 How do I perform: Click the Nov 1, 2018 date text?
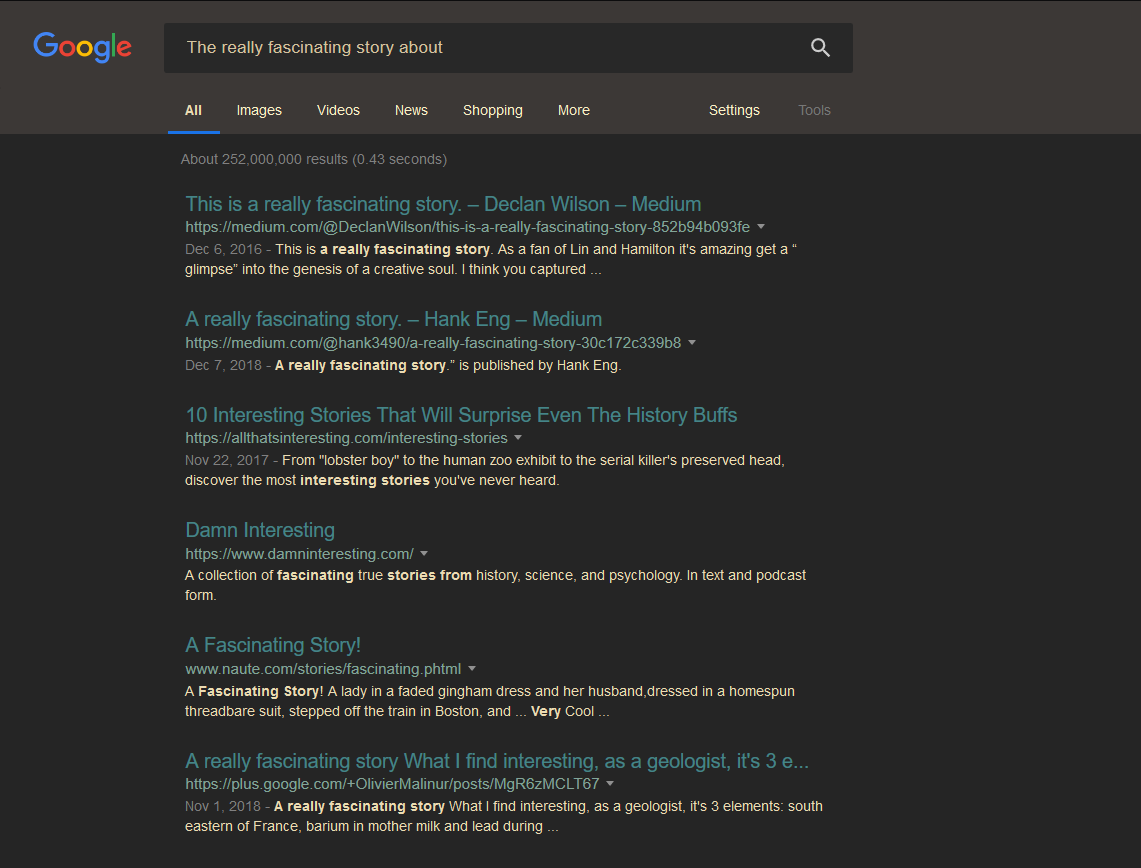tap(223, 805)
